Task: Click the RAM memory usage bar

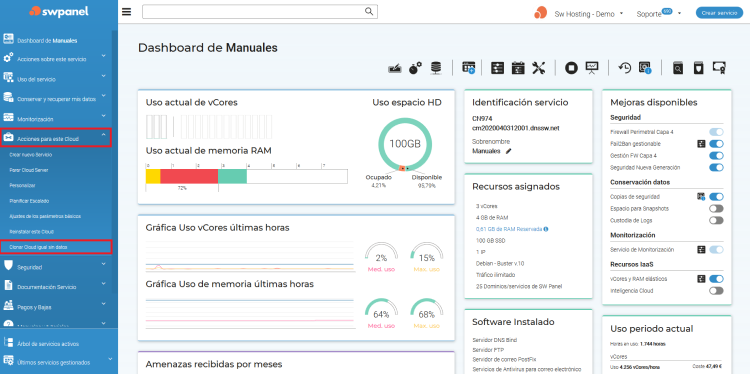Action: click(x=247, y=176)
